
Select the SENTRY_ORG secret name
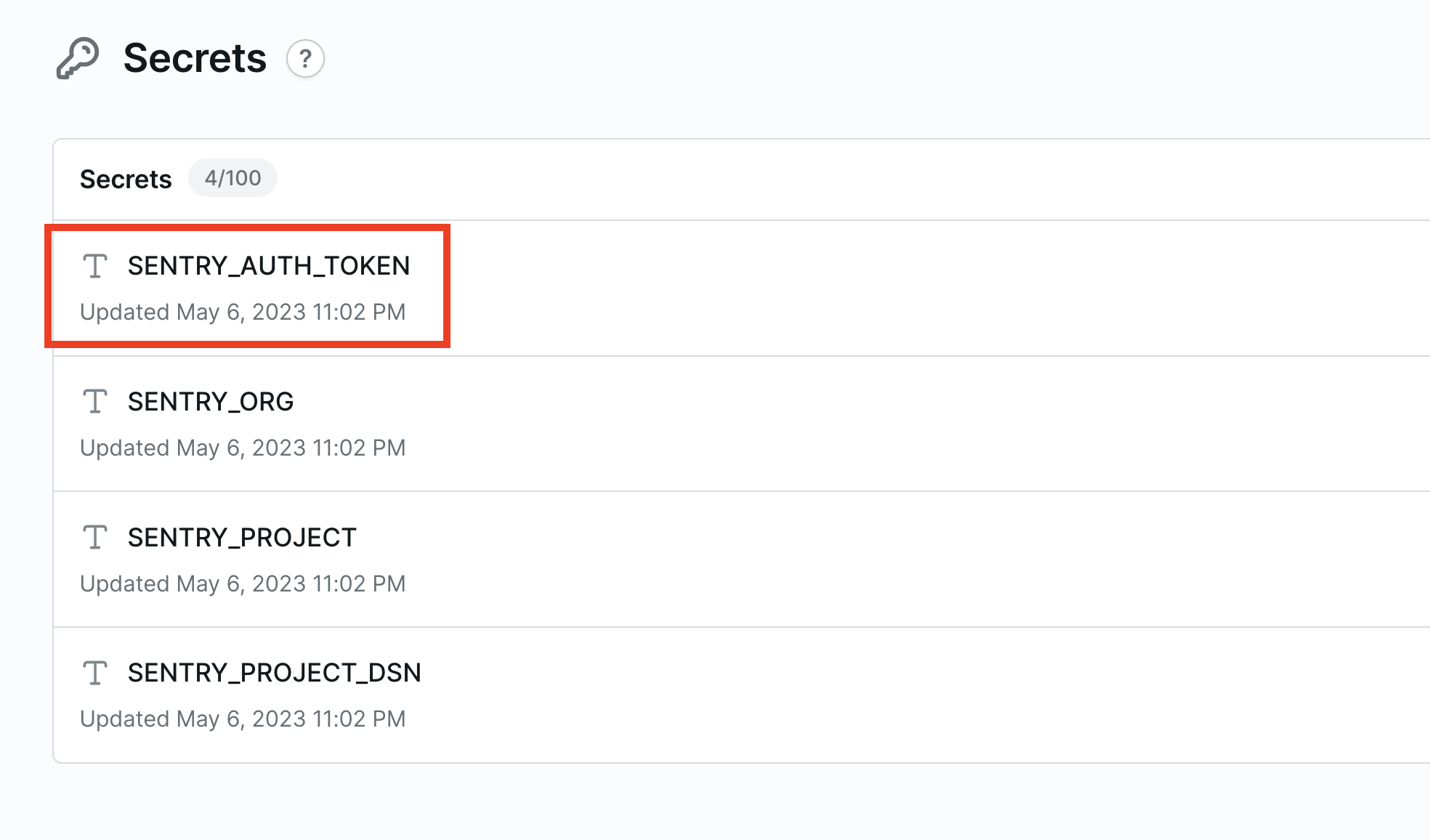[x=211, y=402]
